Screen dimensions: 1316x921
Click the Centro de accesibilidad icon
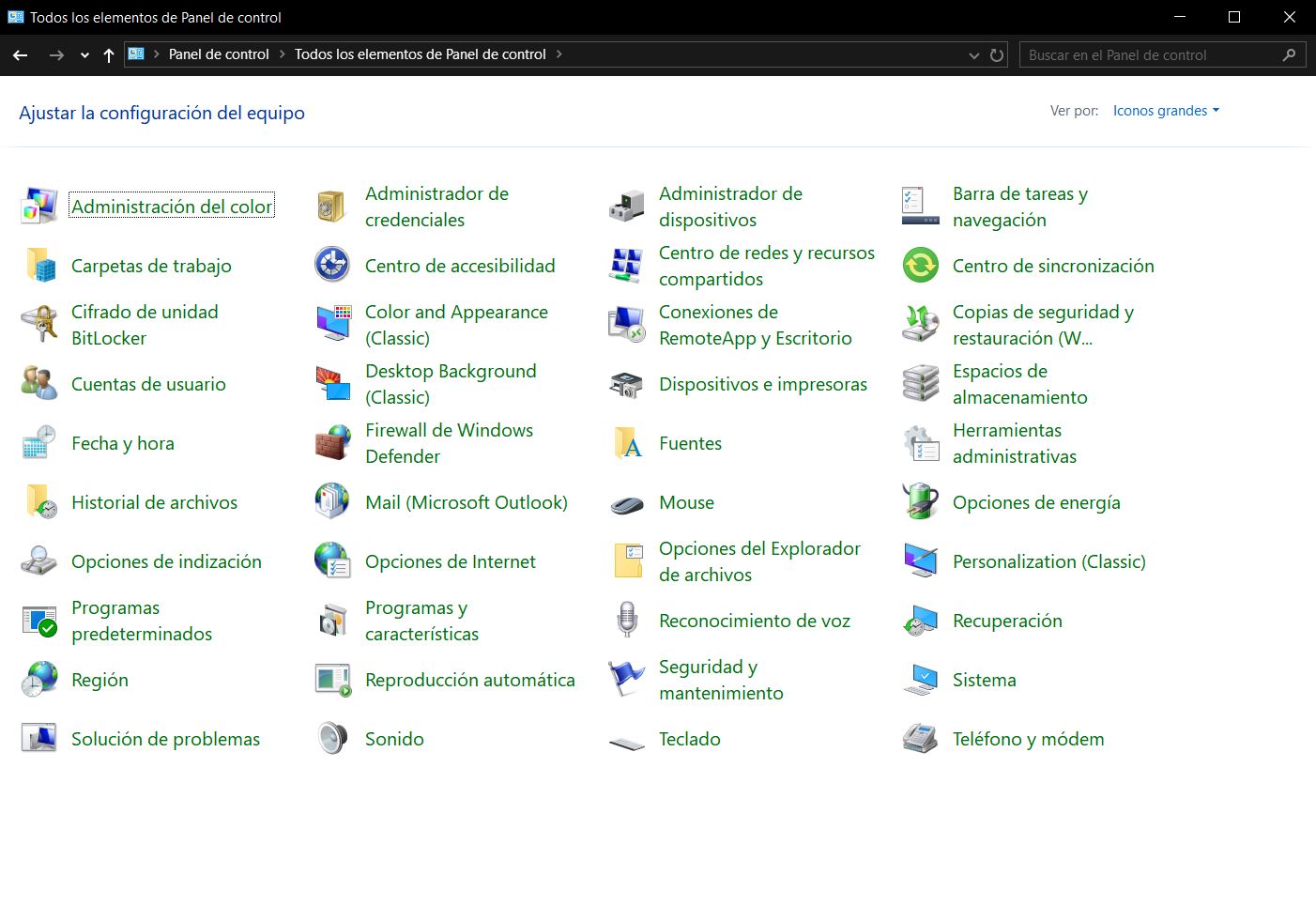click(x=332, y=266)
